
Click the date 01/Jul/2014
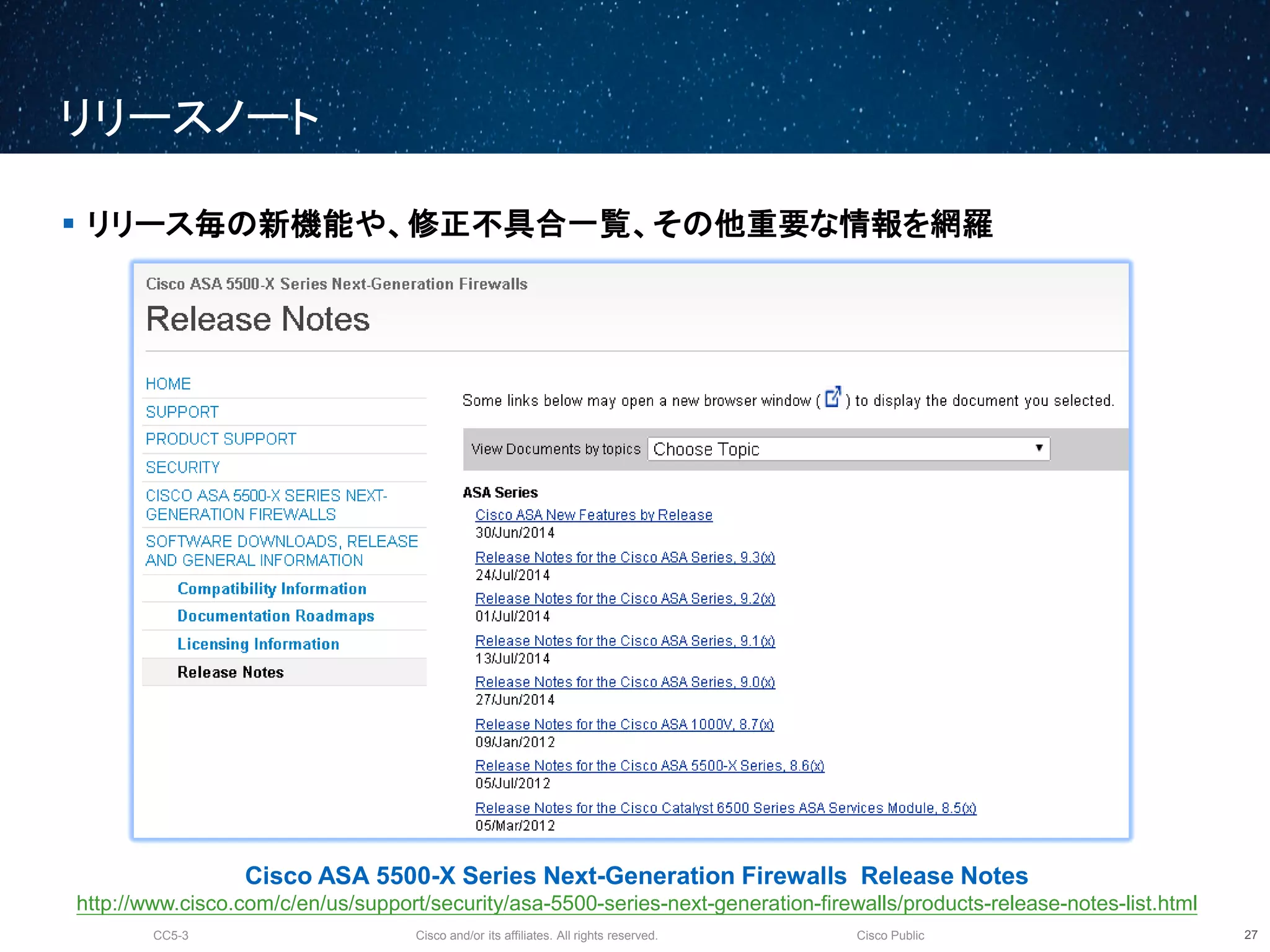pyautogui.click(x=512, y=617)
